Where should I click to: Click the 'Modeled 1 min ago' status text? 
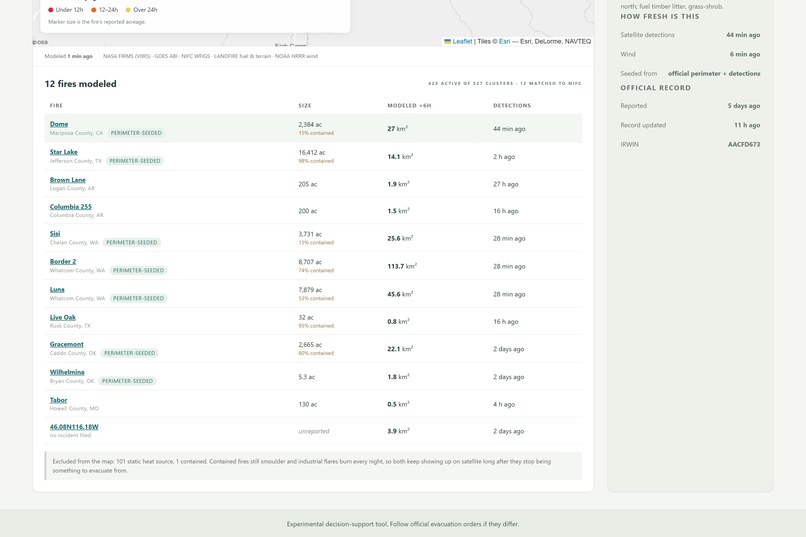click(68, 56)
